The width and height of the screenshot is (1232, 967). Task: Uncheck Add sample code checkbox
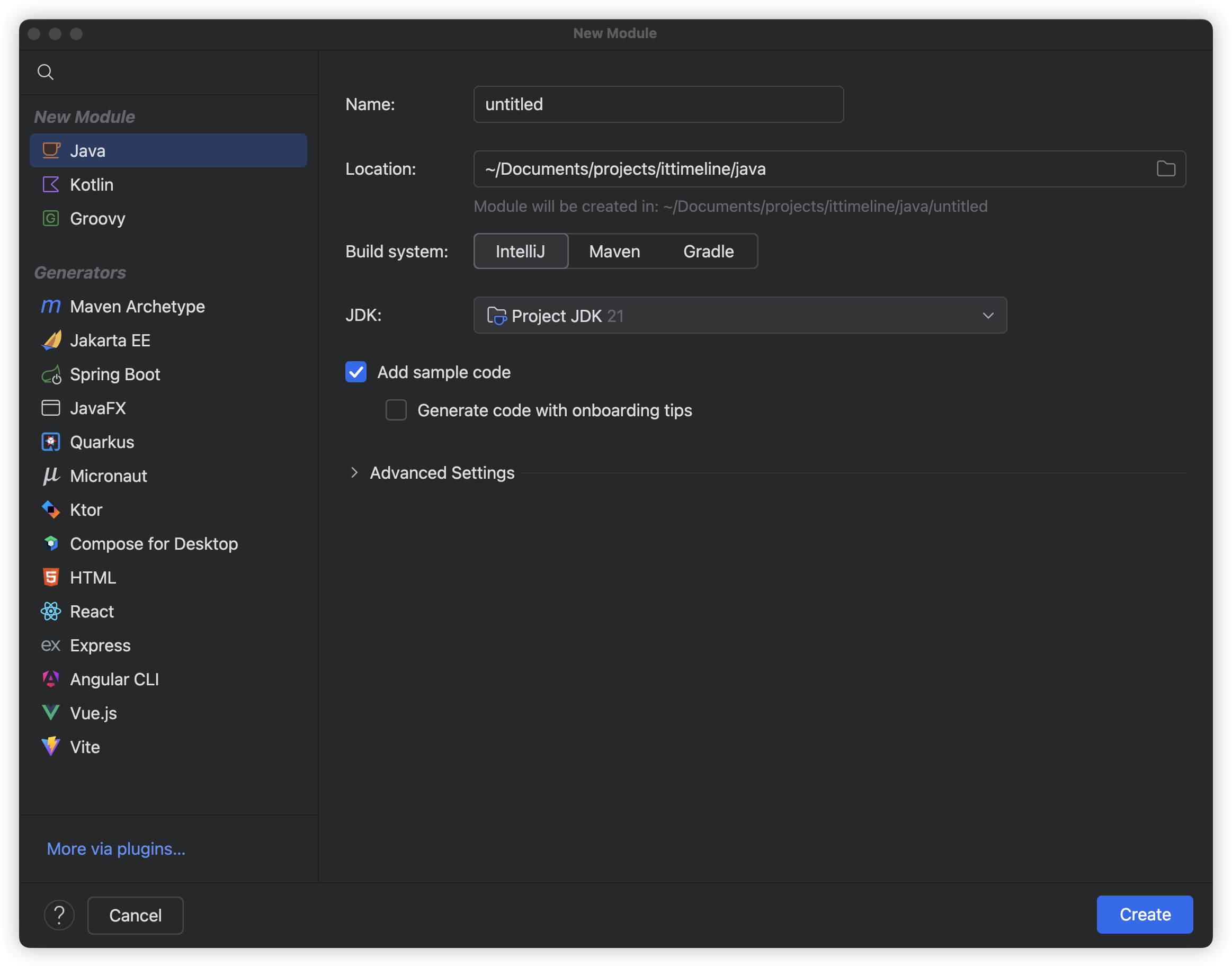click(x=355, y=372)
